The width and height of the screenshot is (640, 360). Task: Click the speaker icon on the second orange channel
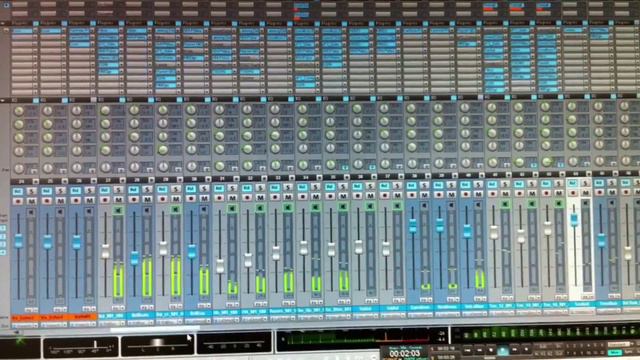60,212
